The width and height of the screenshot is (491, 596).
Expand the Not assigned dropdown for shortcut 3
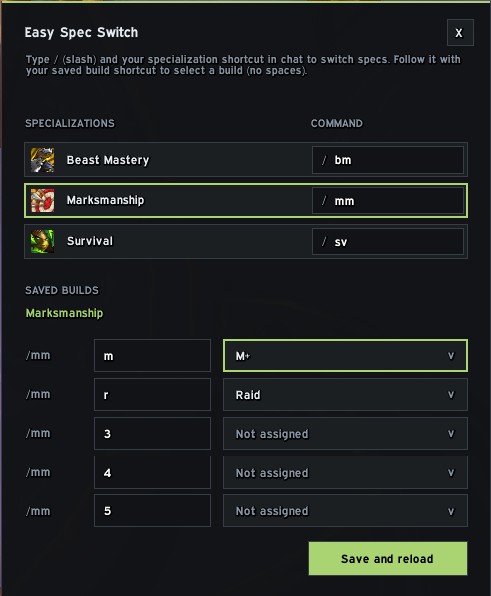(345, 434)
